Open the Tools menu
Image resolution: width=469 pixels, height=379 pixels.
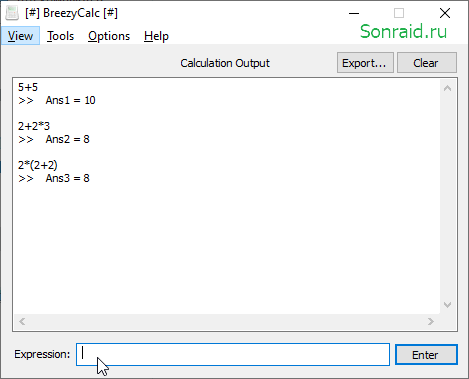pyautogui.click(x=60, y=36)
